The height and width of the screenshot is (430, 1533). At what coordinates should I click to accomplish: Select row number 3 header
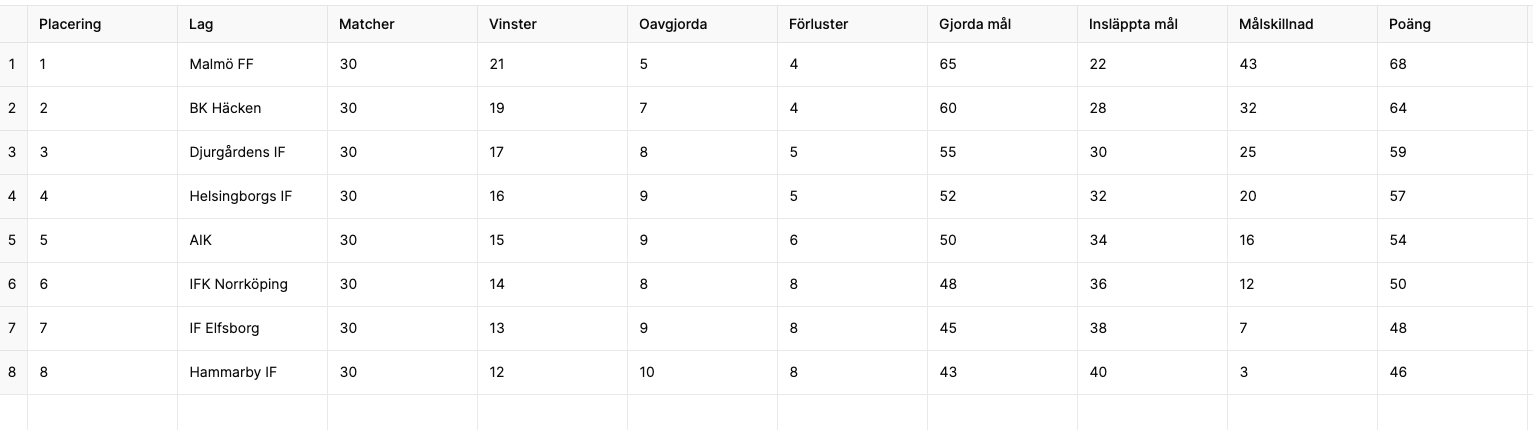(13, 152)
